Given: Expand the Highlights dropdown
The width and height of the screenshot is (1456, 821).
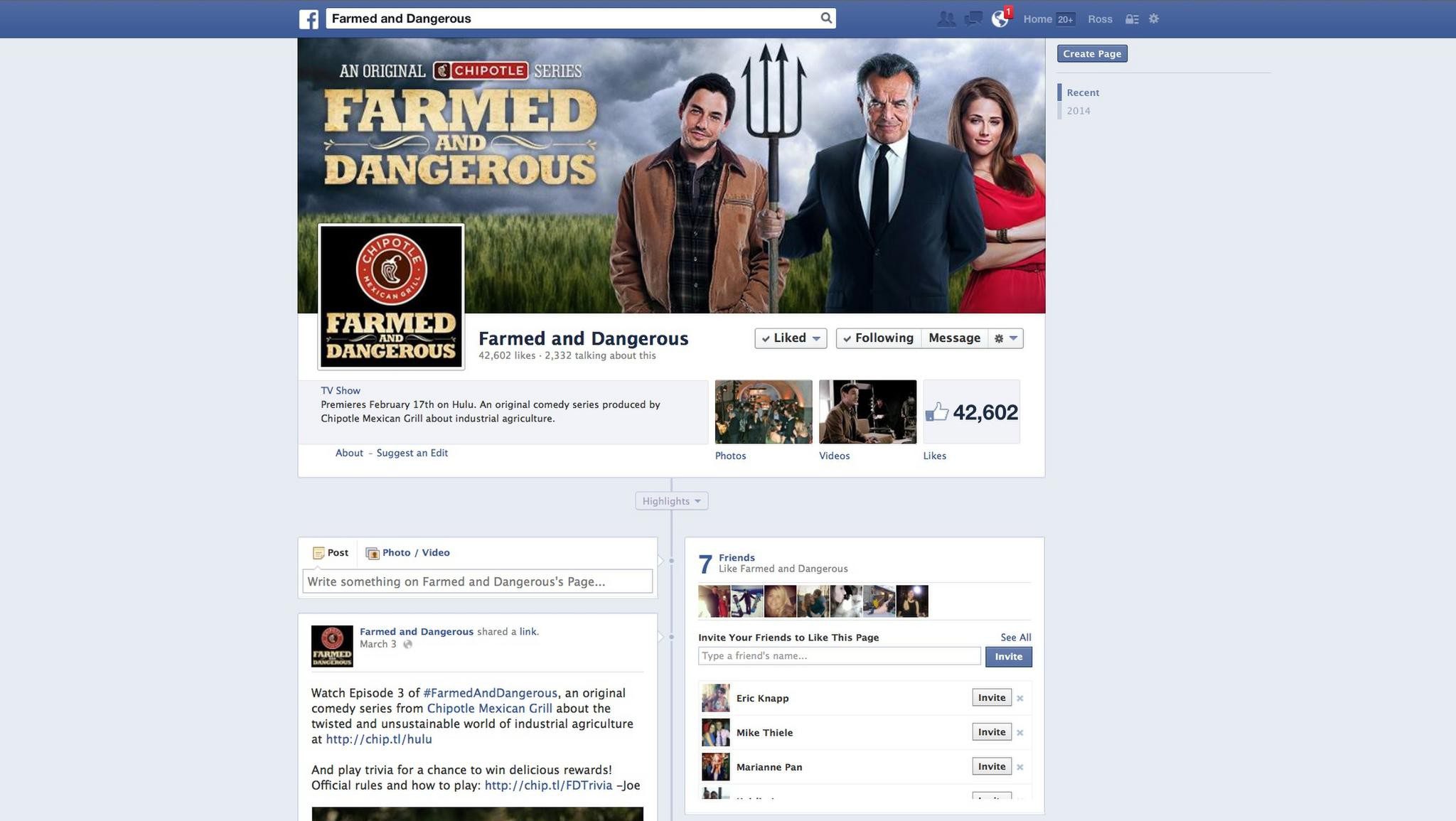Looking at the screenshot, I should pyautogui.click(x=671, y=501).
